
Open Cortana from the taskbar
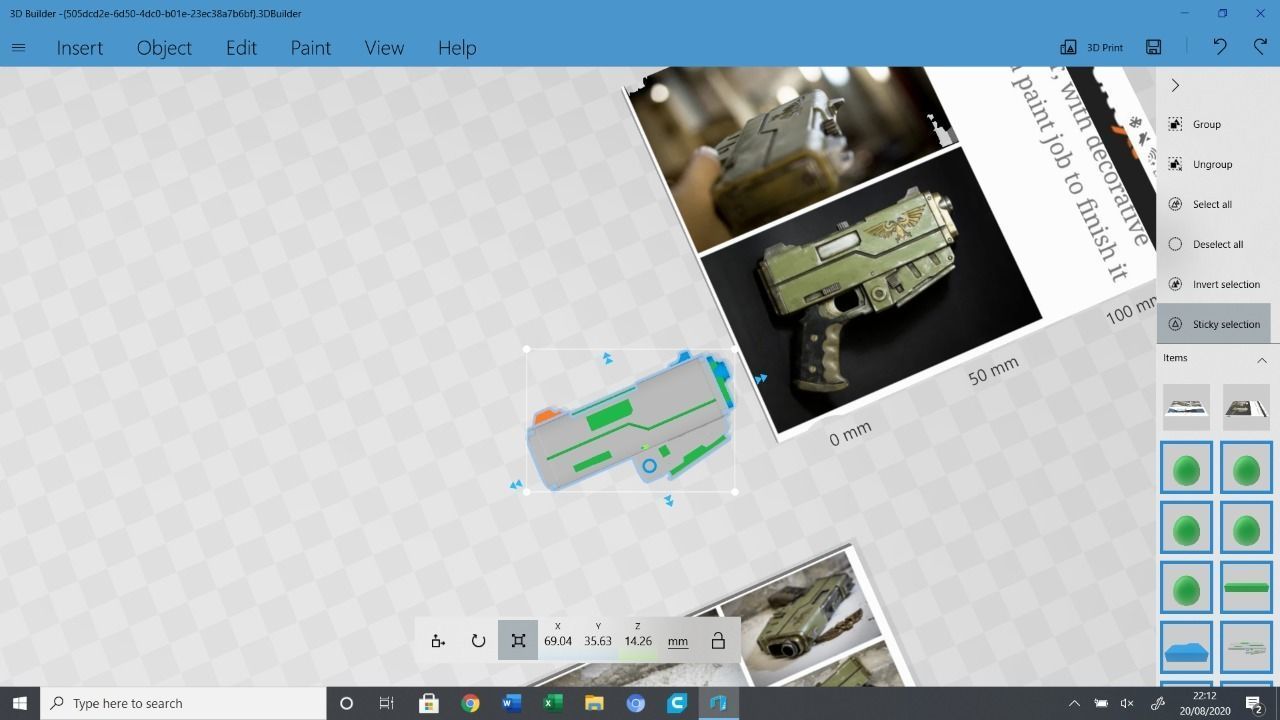346,703
